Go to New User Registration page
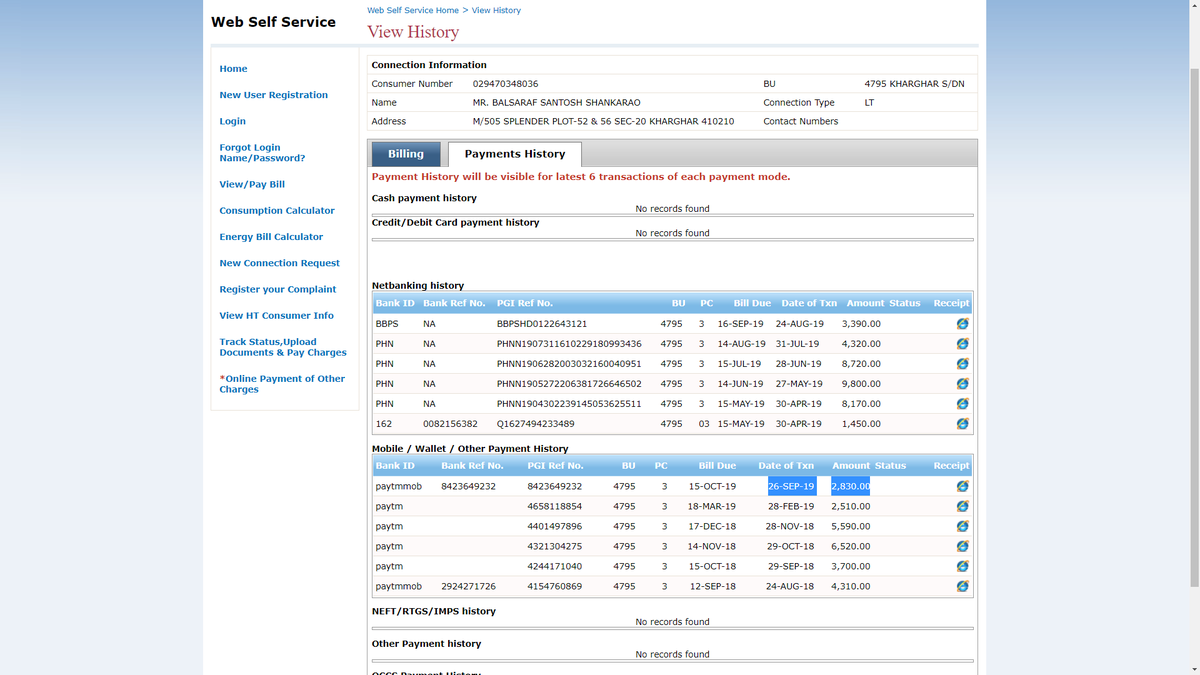 click(x=273, y=94)
